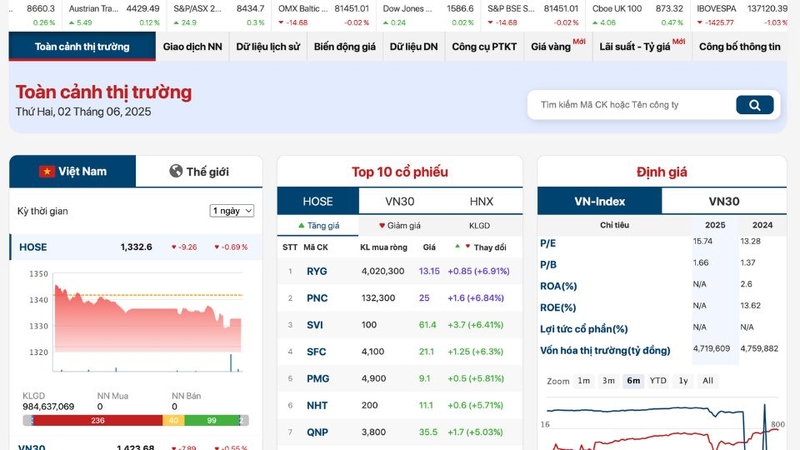This screenshot has height=450, width=800.
Task: Set chart zoom to YTD
Action: (658, 381)
